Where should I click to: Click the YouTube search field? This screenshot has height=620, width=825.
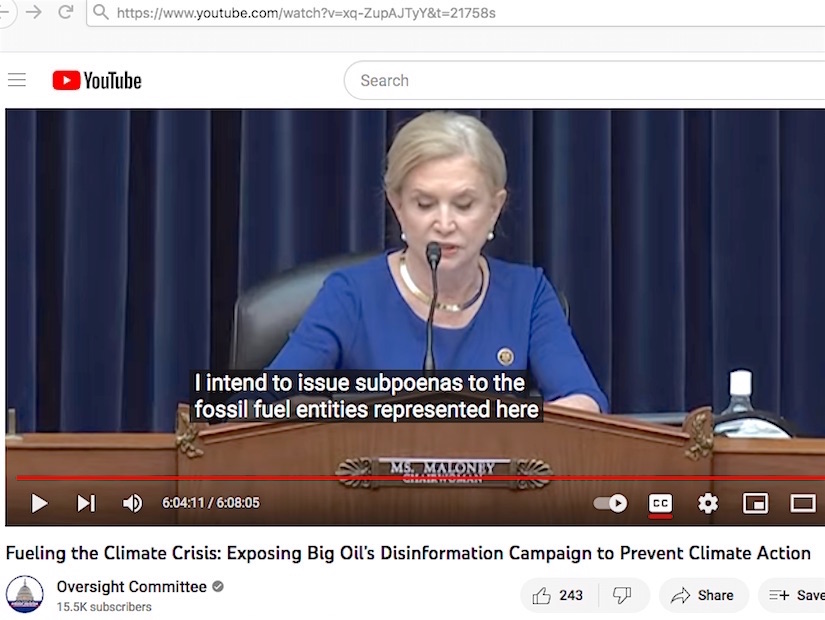584,81
